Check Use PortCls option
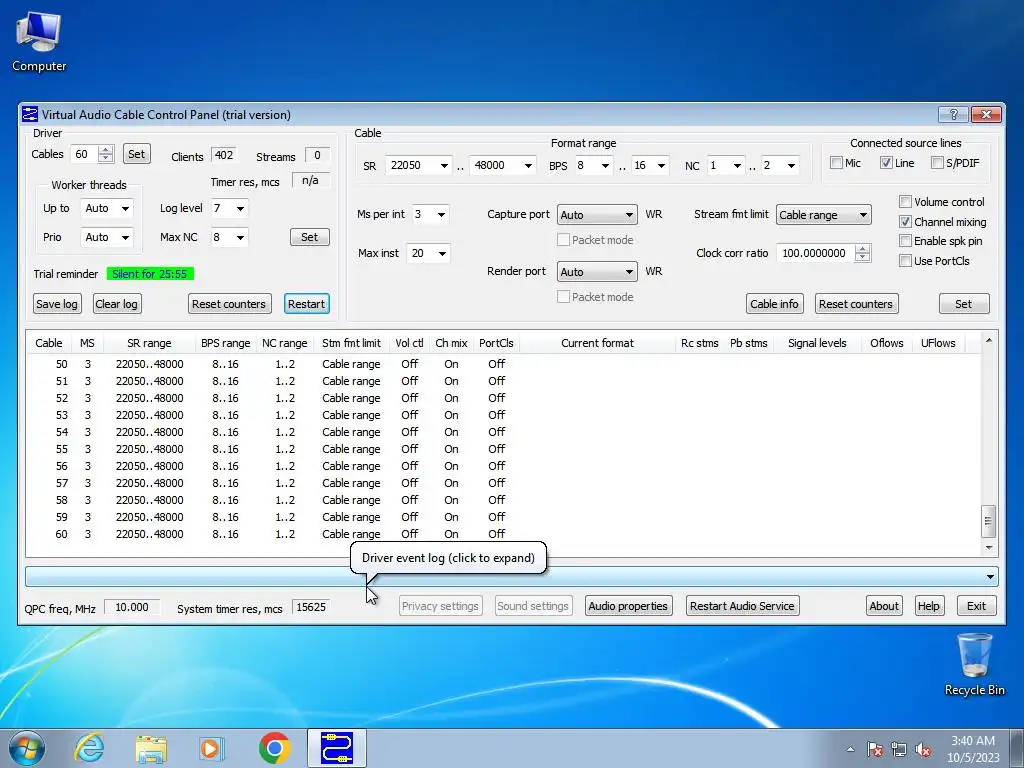This screenshot has width=1024, height=768. pos(905,261)
